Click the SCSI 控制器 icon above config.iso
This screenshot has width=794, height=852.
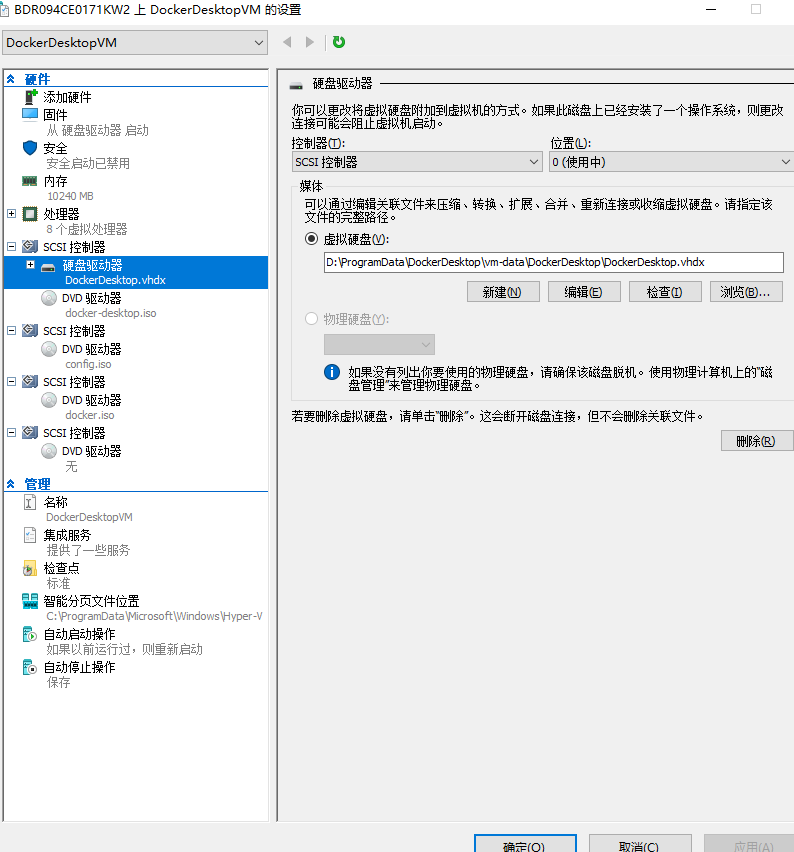pos(30,330)
